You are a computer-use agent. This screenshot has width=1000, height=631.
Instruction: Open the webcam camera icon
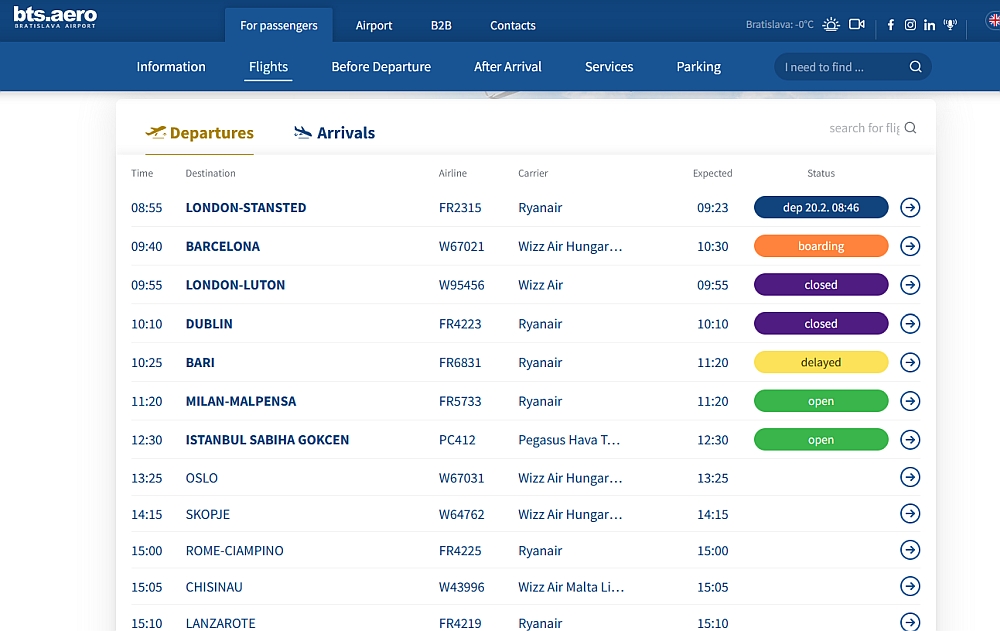pos(856,24)
